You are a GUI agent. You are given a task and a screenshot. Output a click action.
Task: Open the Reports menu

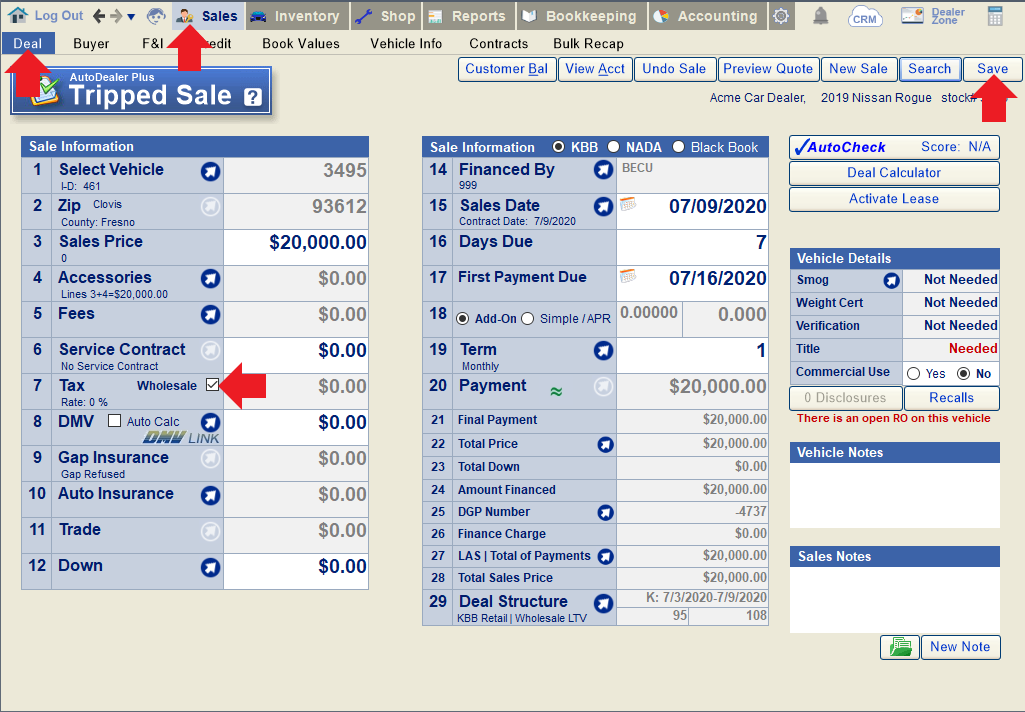click(x=468, y=16)
